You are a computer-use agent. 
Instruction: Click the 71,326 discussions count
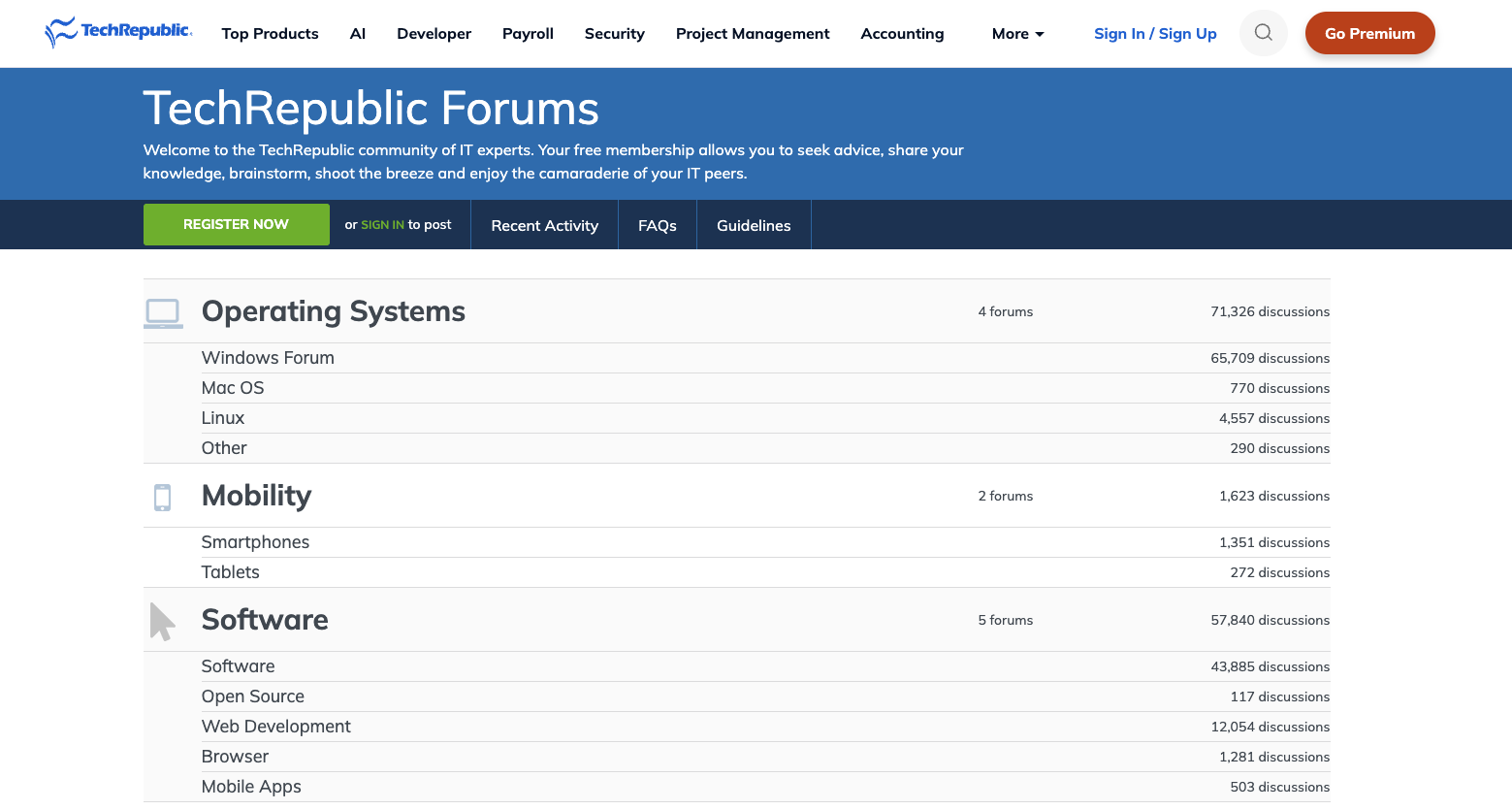(x=1270, y=311)
